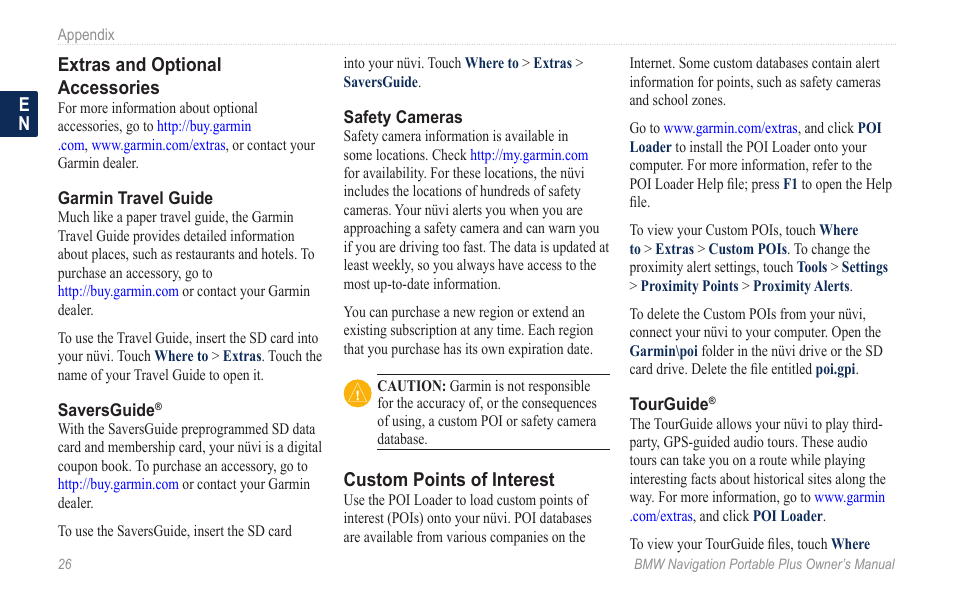954x608 pixels.
Task: Click the BMW Navigation Portable Plus Owner's Manual footer
Action: (x=764, y=564)
